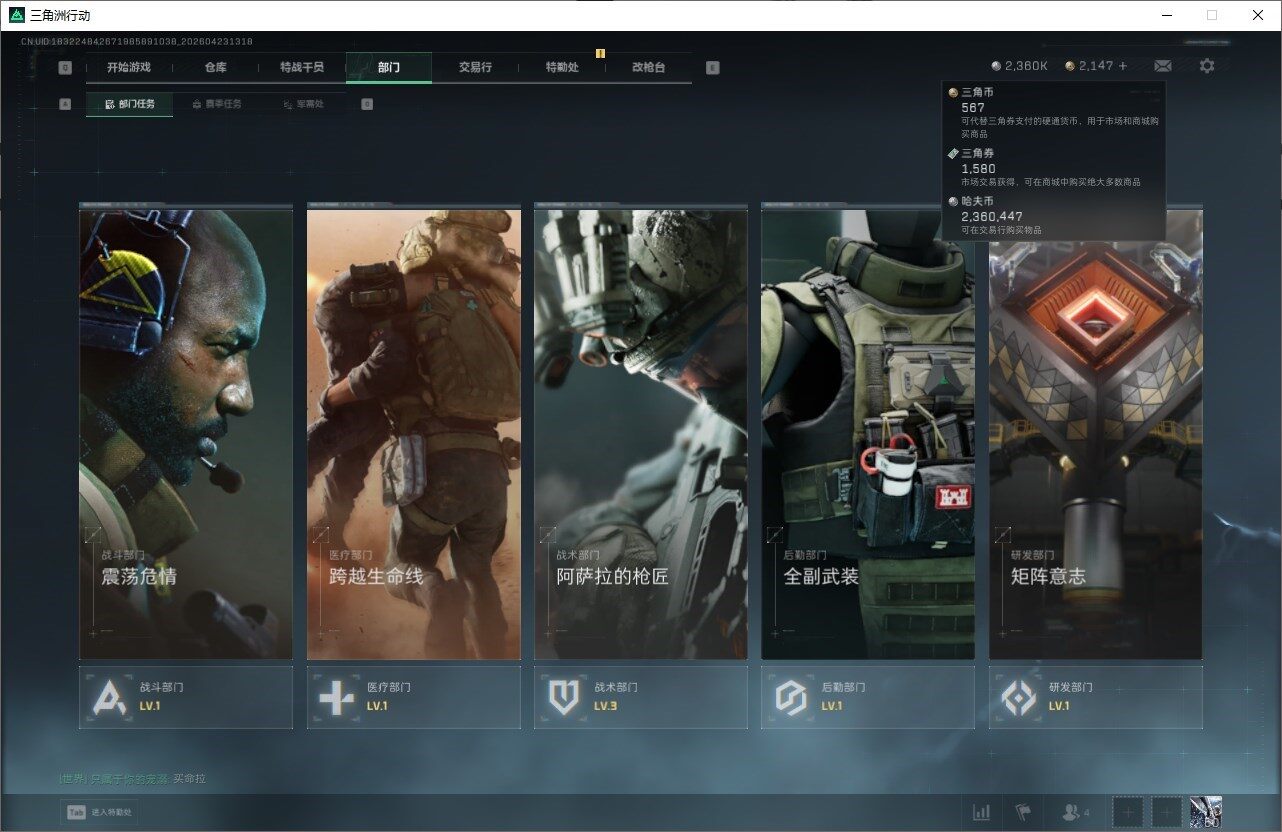The image size is (1282, 832).
Task: Switch to the 仓库 tab
Action: 215,67
